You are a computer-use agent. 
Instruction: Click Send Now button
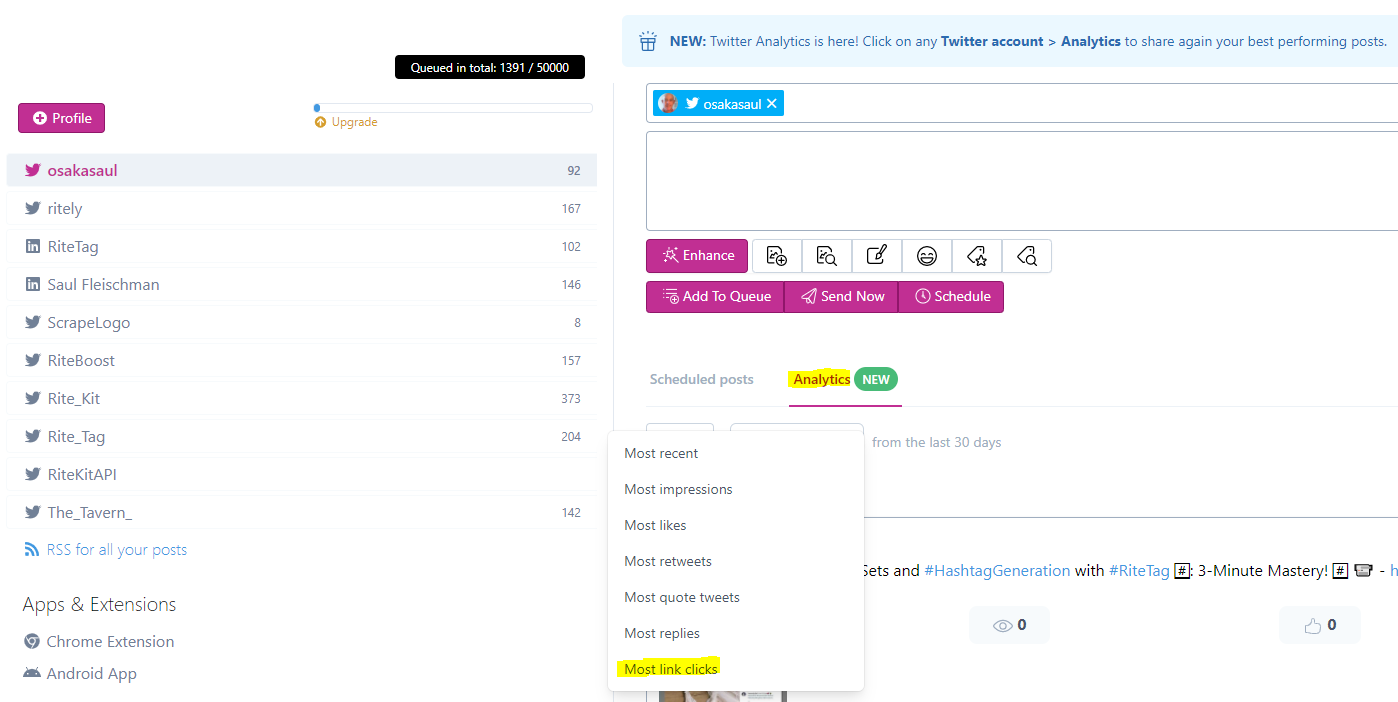tap(841, 297)
